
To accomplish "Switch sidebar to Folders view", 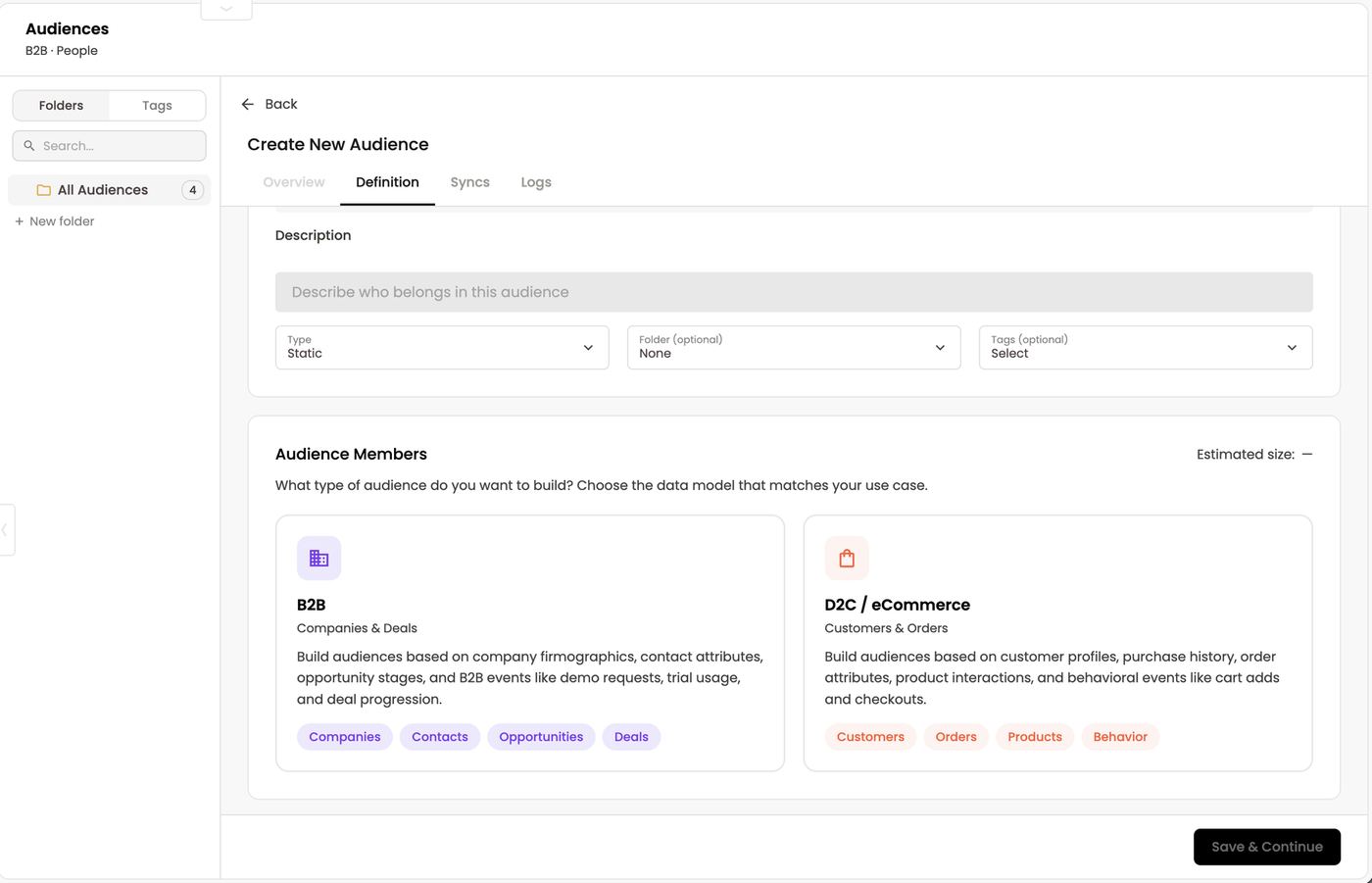I will 61,105.
